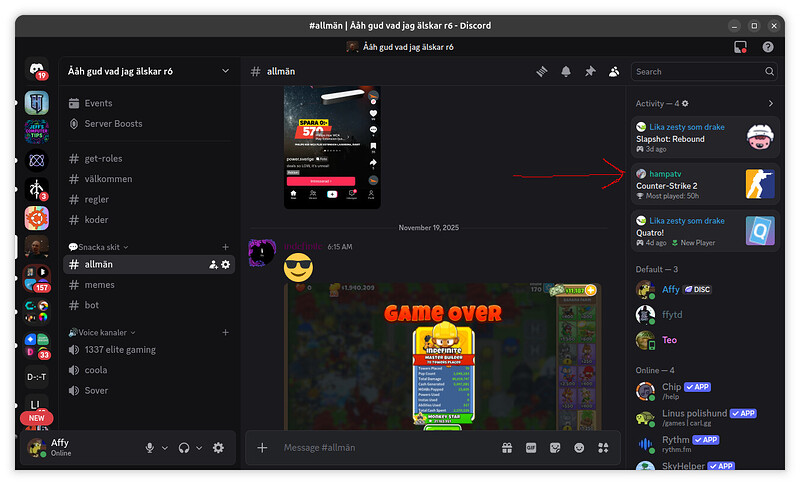This screenshot has width=800, height=485.
Task: Open the Events item in sidebar
Action: 98,103
